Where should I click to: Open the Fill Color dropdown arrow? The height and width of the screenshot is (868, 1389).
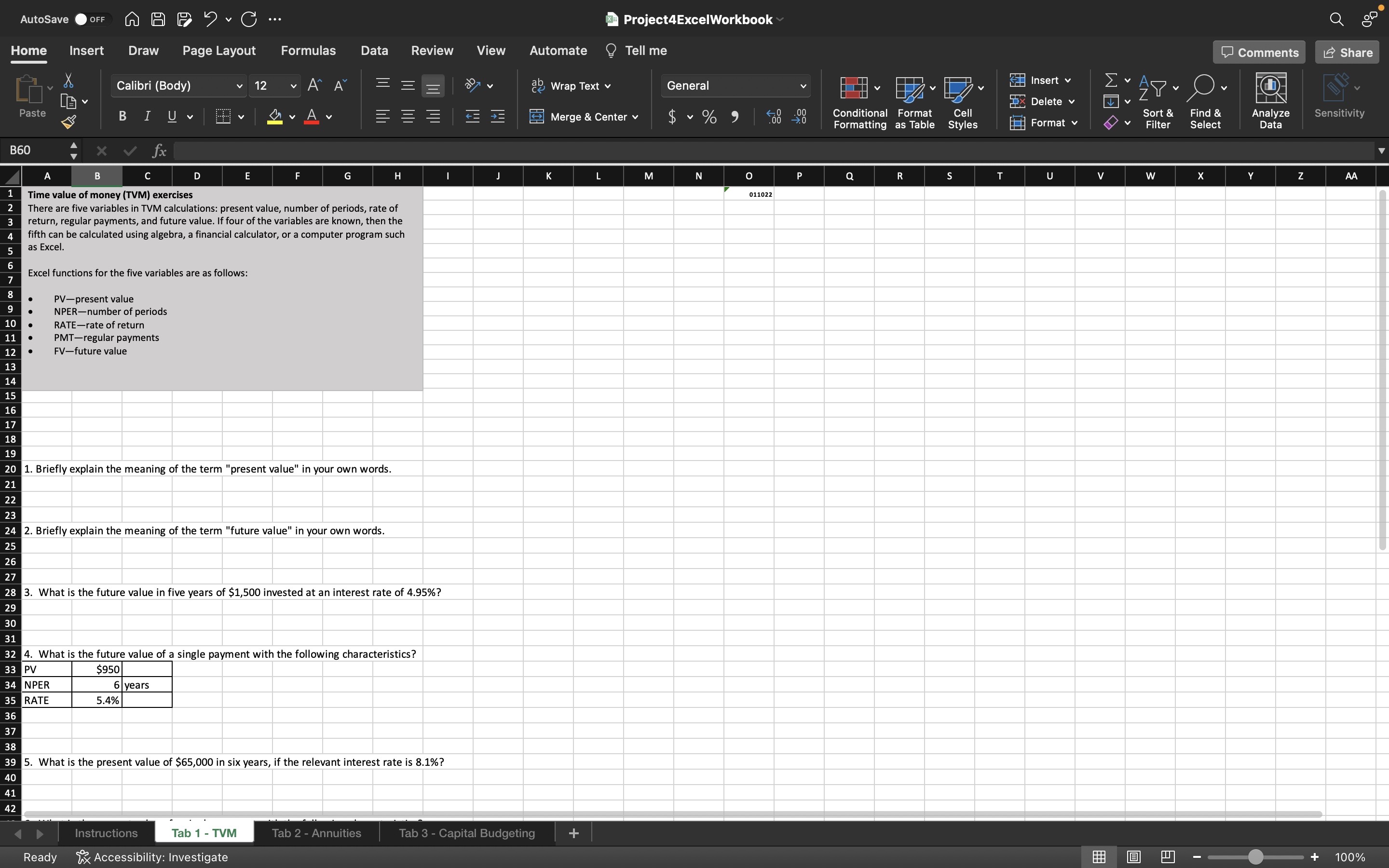pos(292,117)
